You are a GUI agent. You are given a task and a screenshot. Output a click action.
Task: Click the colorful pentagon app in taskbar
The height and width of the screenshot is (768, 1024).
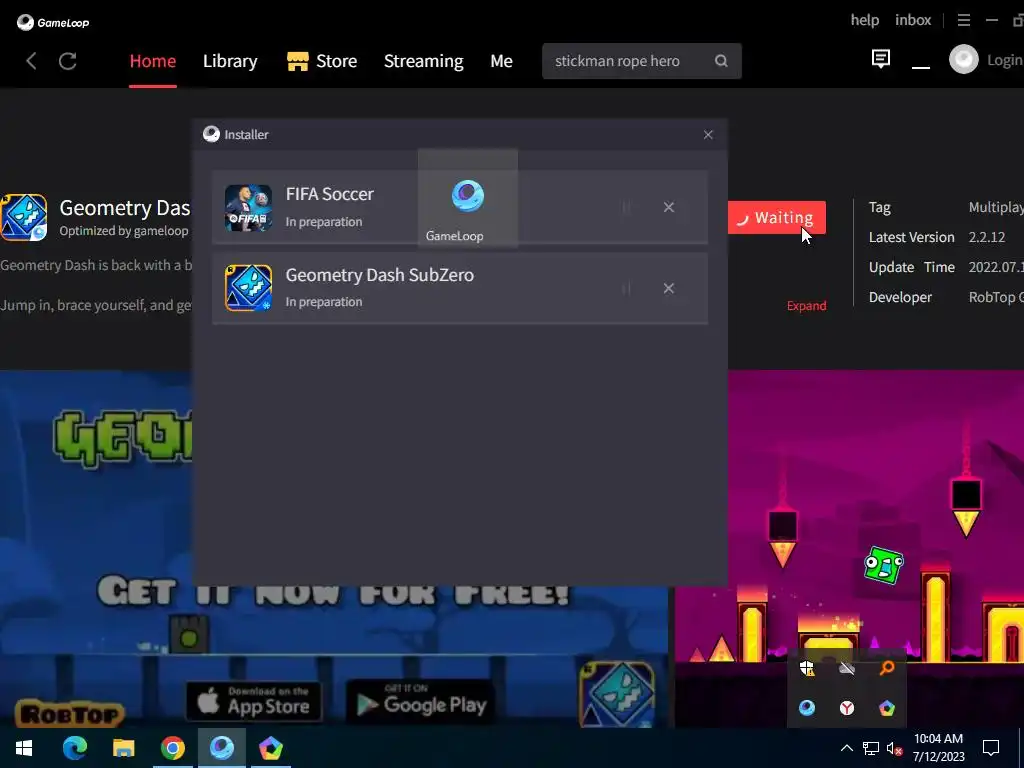point(270,748)
